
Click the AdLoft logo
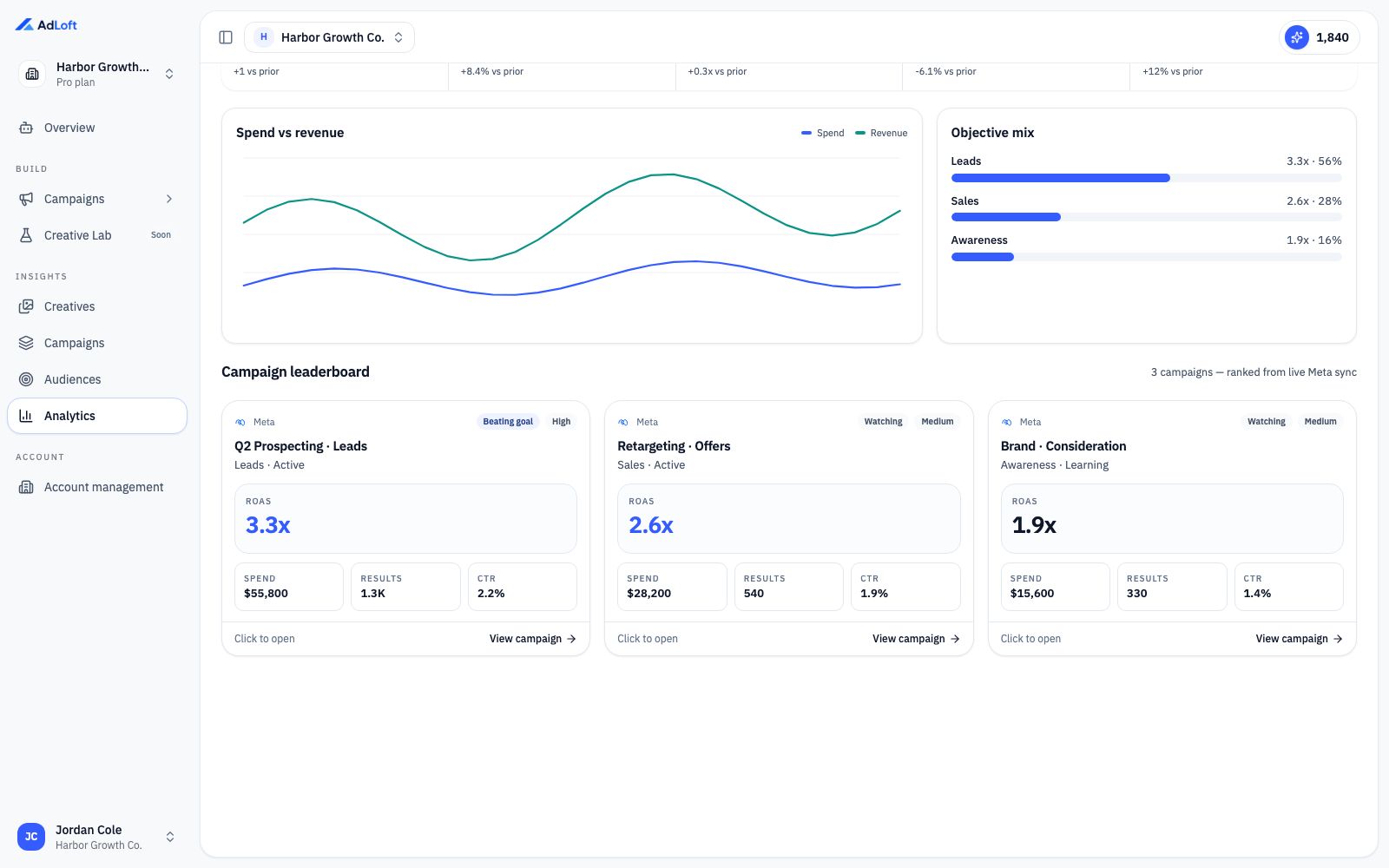46,25
